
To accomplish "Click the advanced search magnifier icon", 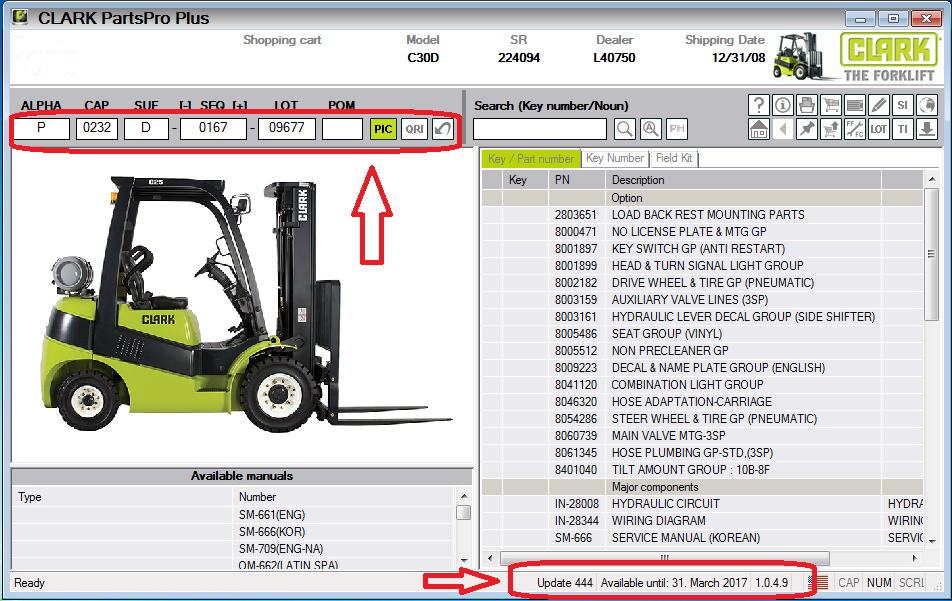I will (x=650, y=129).
